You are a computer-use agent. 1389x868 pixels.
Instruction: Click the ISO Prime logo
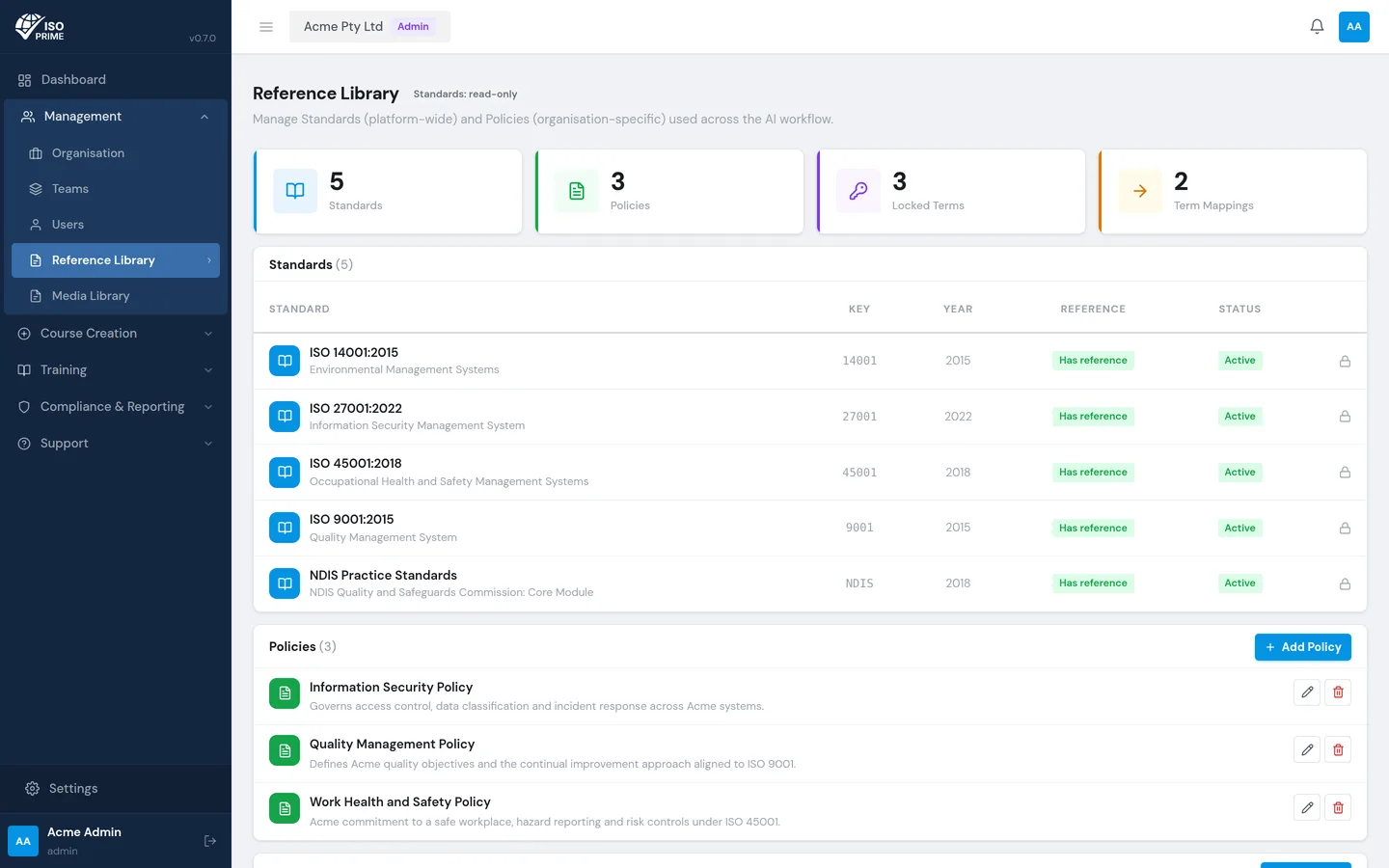(40, 27)
